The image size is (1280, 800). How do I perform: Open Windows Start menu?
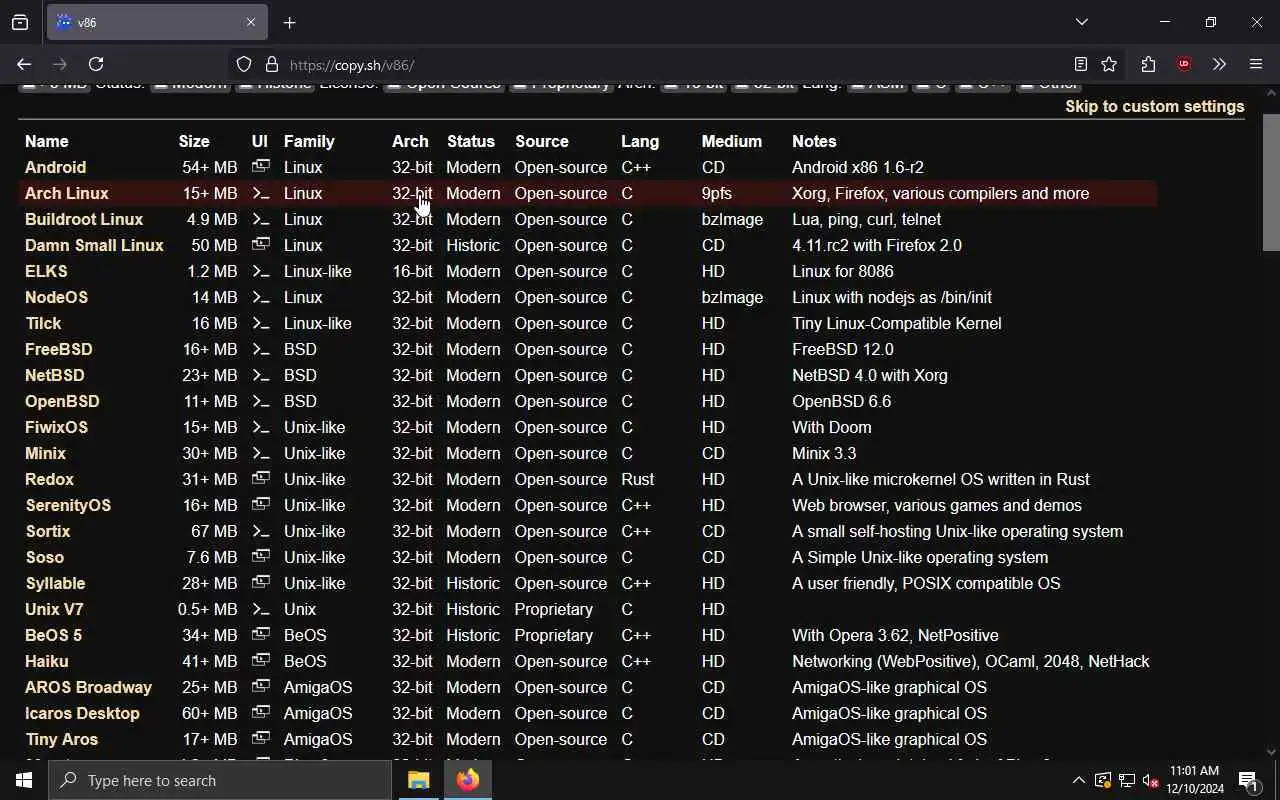(x=24, y=780)
